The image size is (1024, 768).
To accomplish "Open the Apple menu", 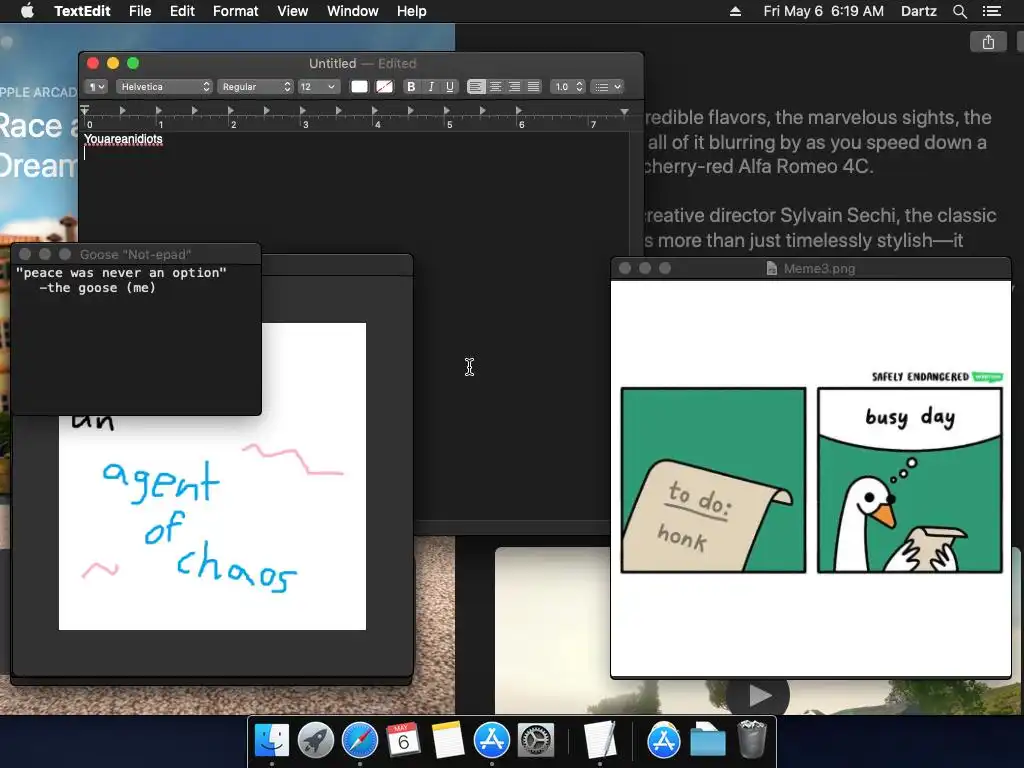I will tap(27, 11).
